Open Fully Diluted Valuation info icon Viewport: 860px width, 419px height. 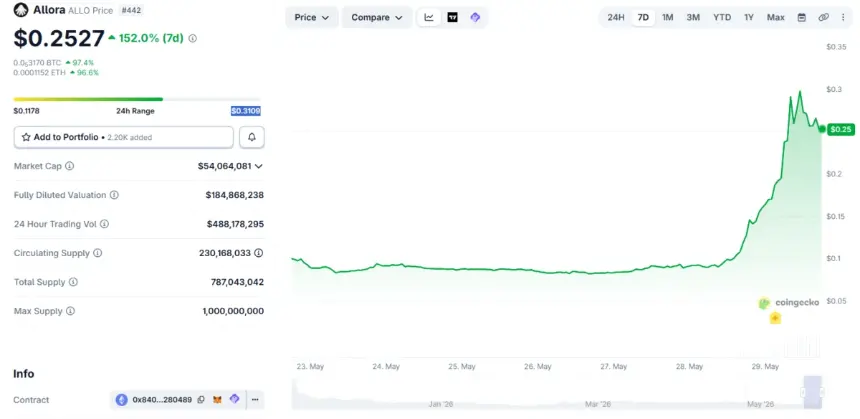click(x=114, y=195)
